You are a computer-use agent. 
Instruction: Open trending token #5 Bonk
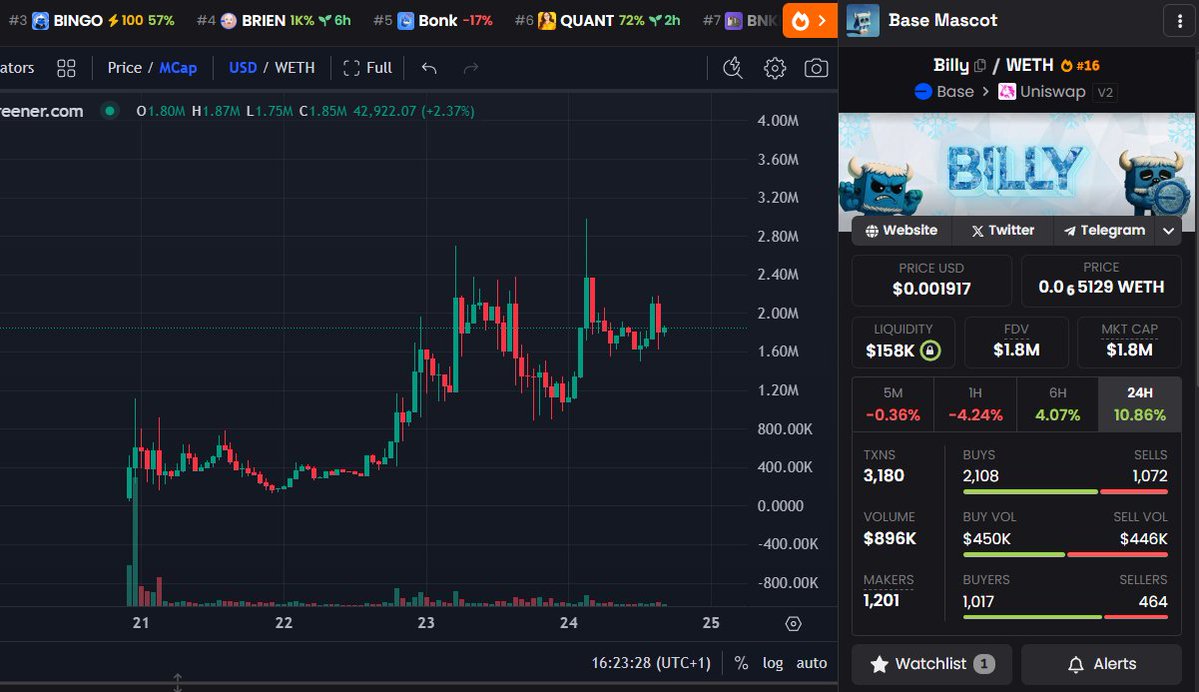coord(433,21)
